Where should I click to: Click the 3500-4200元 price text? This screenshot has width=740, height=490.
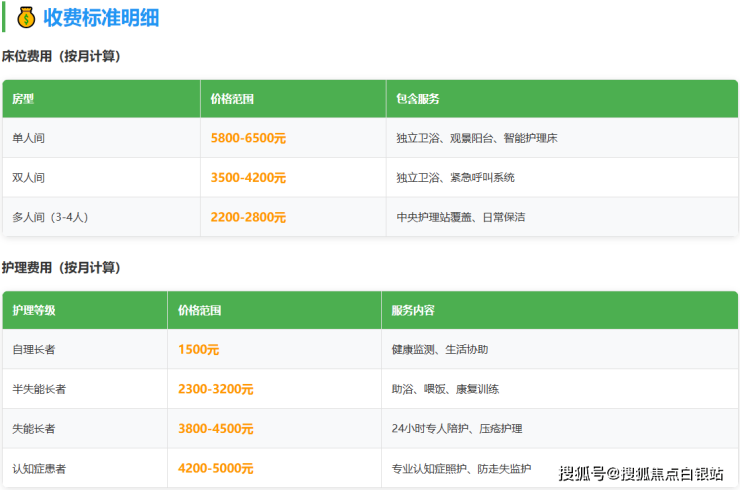(248, 177)
